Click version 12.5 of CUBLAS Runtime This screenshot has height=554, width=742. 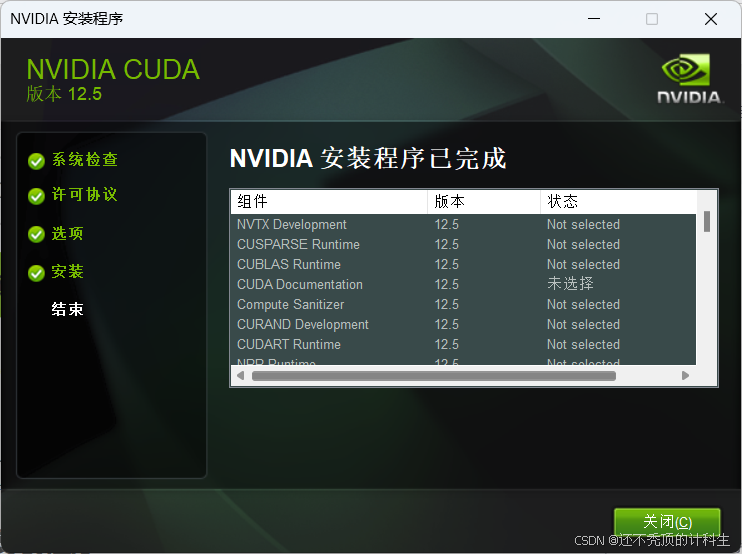coord(447,264)
